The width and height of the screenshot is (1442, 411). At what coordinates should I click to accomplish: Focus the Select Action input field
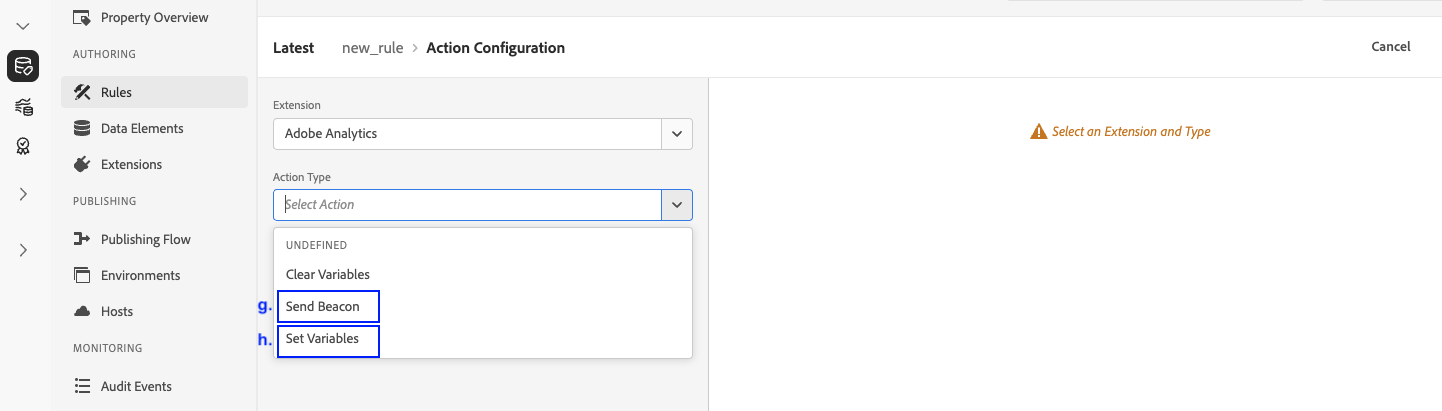coord(467,205)
